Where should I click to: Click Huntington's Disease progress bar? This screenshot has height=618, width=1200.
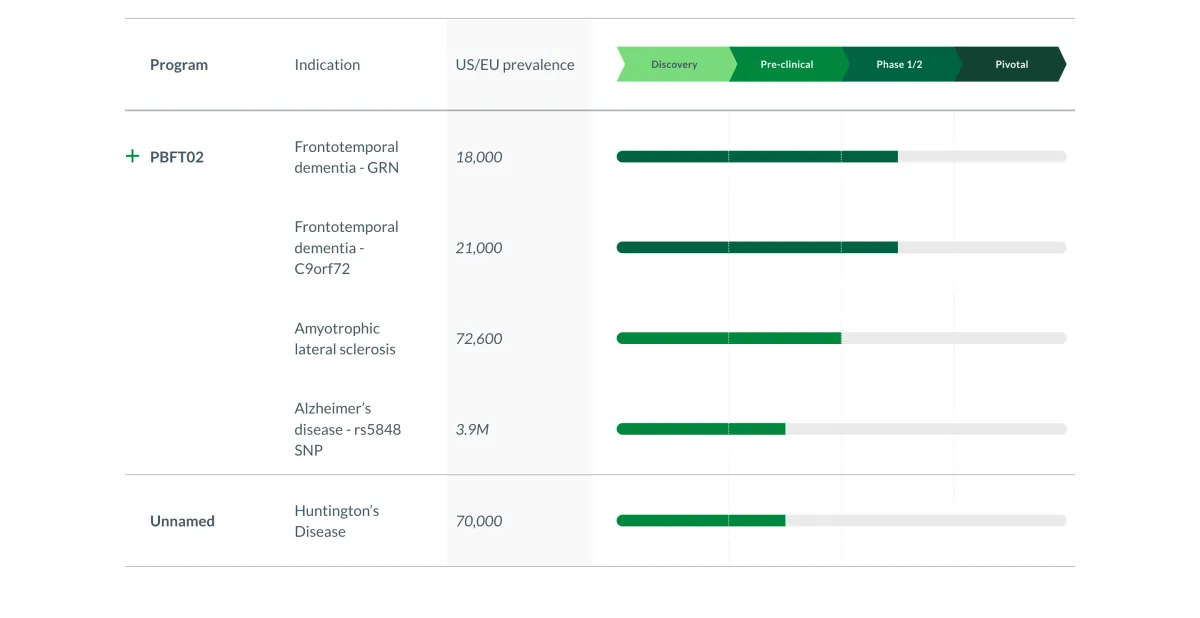click(841, 520)
